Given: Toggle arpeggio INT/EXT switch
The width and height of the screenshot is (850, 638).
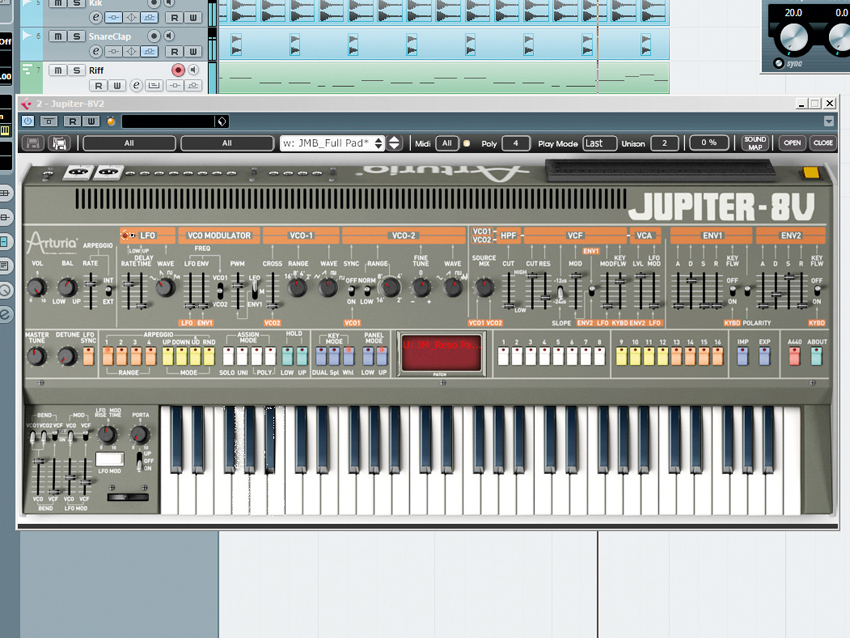Looking at the screenshot, I should [108, 291].
